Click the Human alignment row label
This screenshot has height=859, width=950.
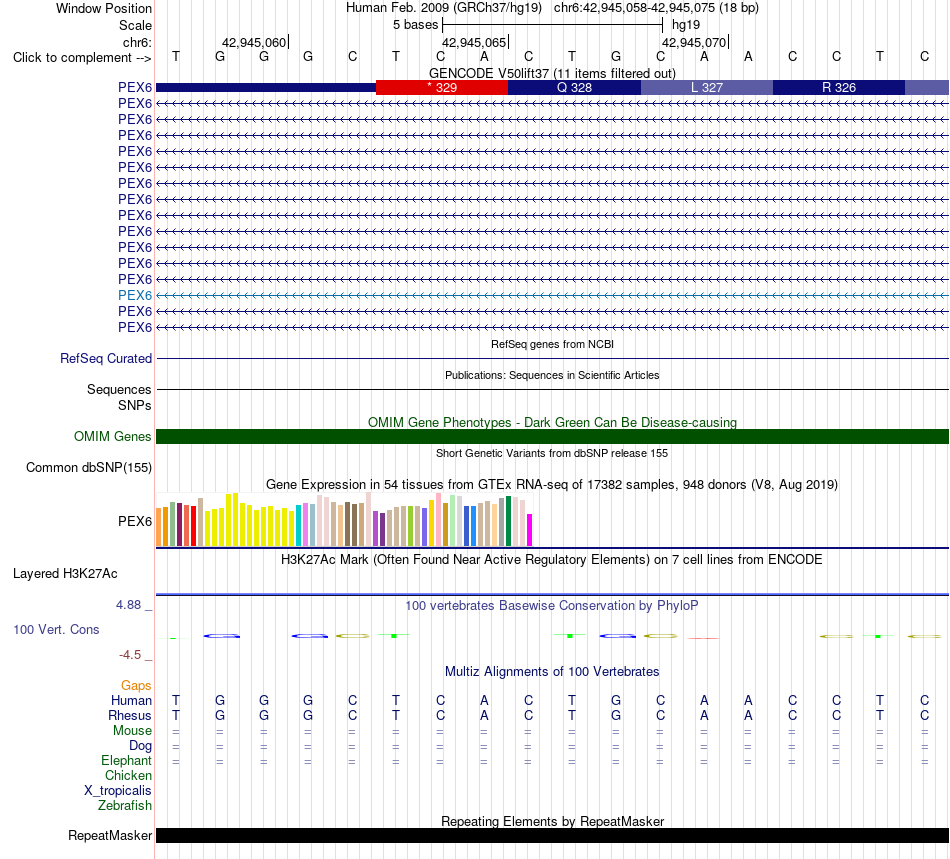(x=131, y=700)
